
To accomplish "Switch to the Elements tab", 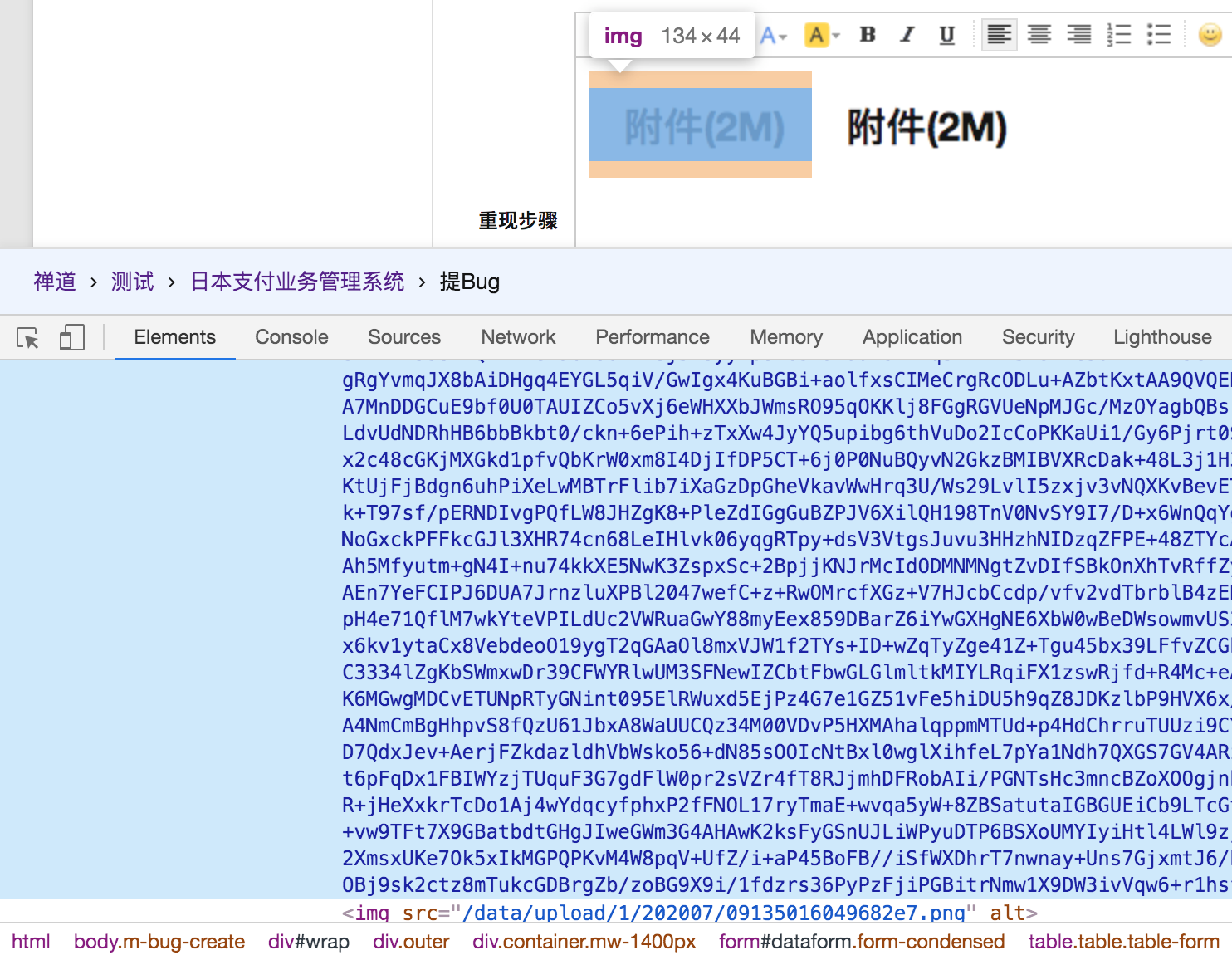I will (175, 337).
